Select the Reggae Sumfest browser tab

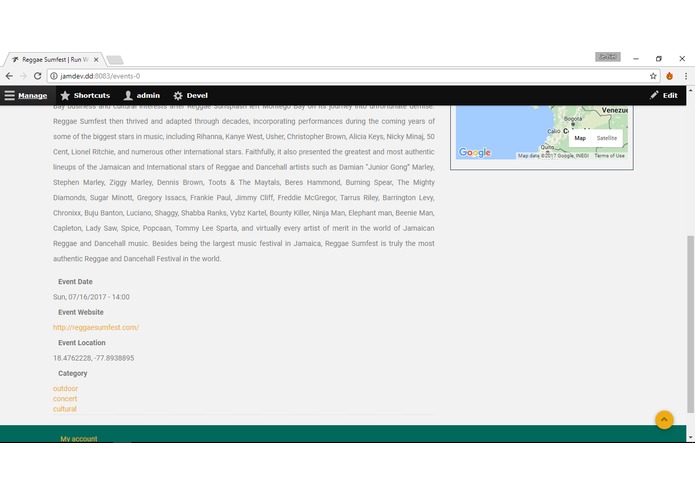click(53, 59)
